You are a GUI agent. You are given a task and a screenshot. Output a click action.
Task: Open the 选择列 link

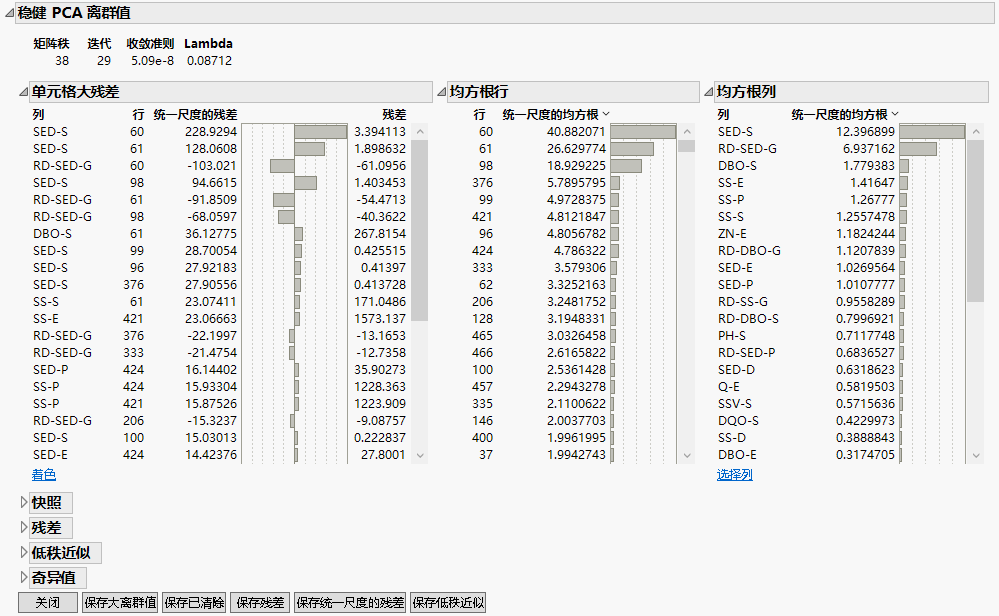pyautogui.click(x=735, y=475)
